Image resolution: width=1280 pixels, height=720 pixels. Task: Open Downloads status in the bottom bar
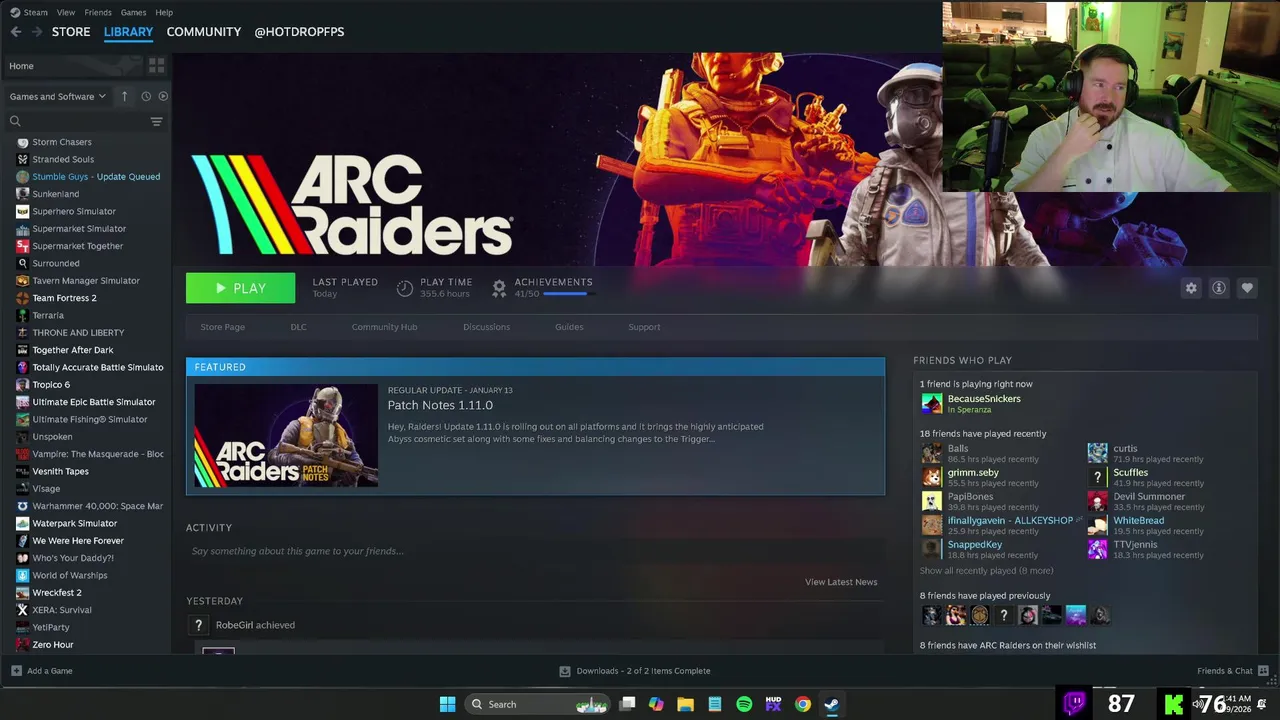click(x=634, y=671)
